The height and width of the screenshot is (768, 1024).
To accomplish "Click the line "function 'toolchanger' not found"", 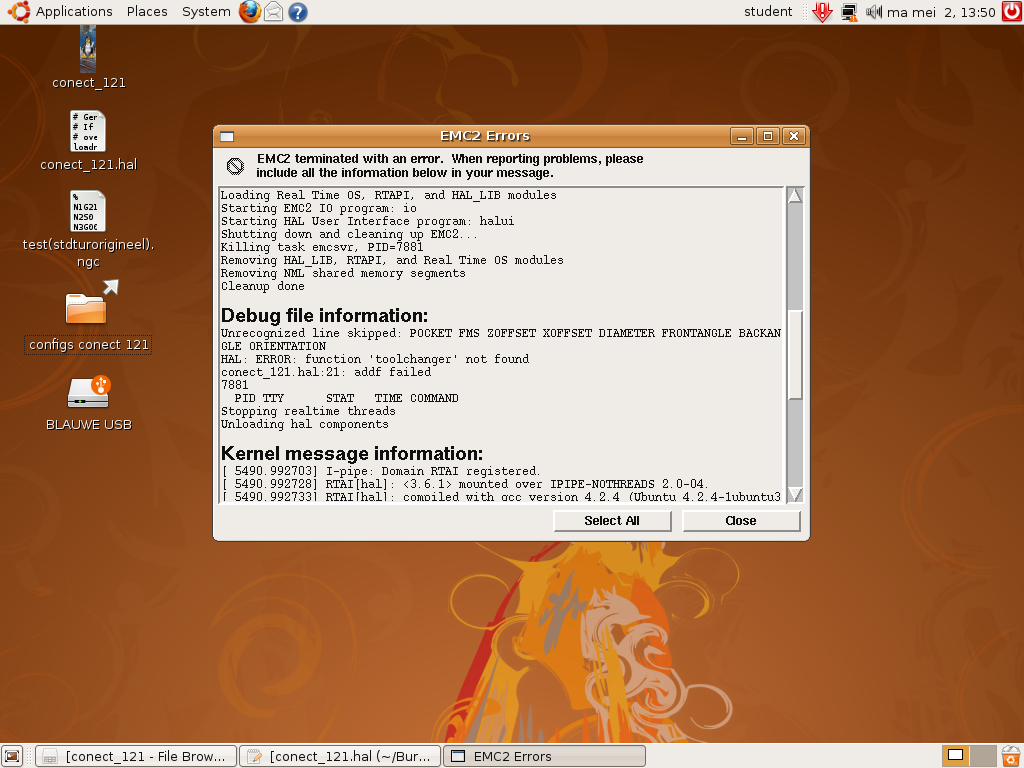I will pyautogui.click(x=417, y=359).
